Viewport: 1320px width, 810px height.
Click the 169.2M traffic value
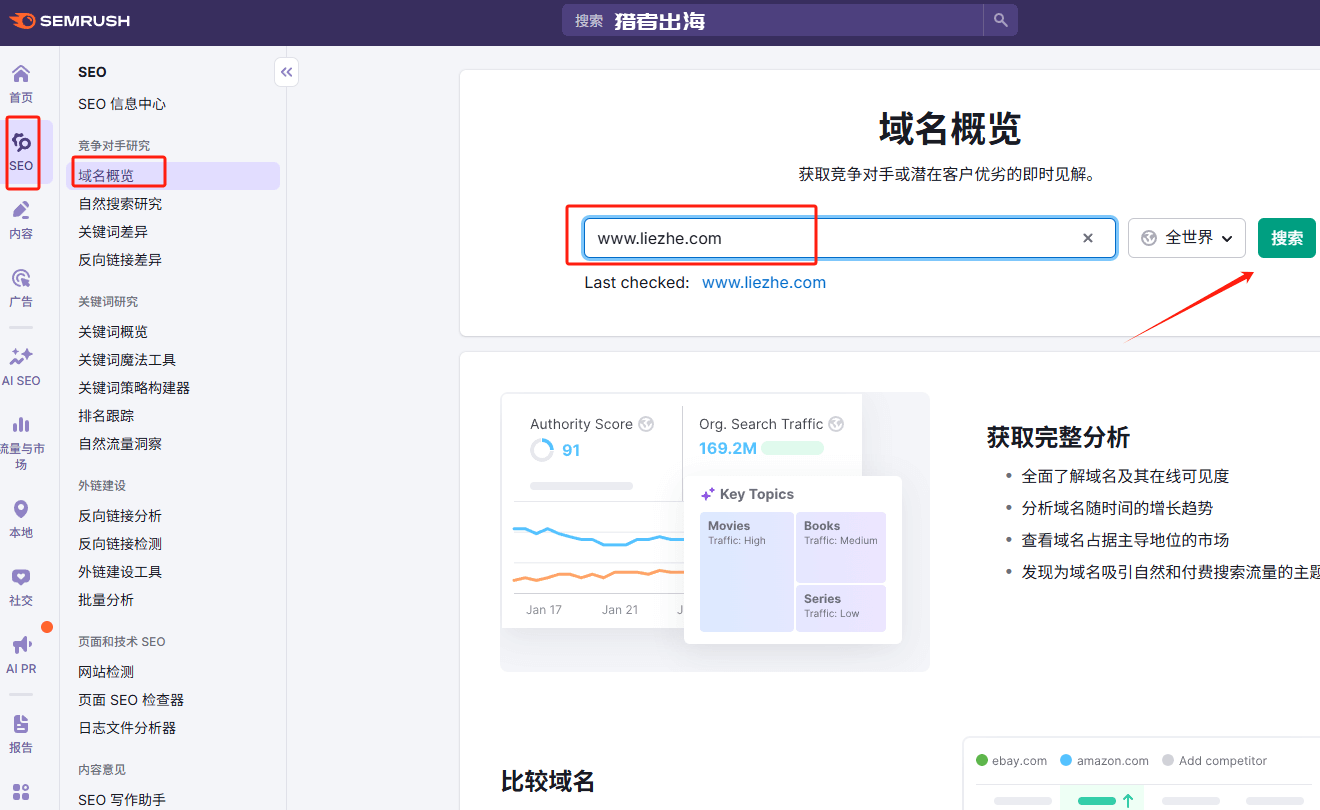[727, 448]
